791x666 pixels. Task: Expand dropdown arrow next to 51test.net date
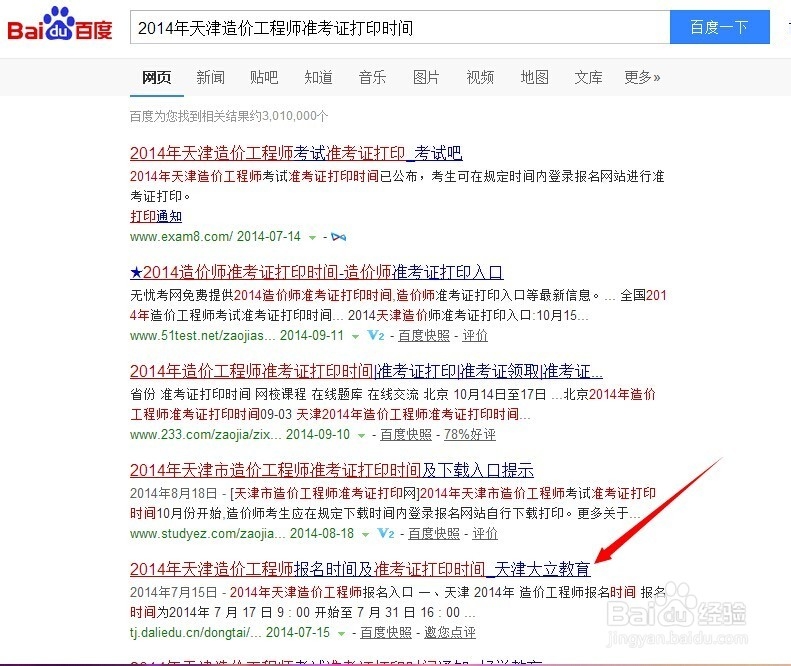pyautogui.click(x=355, y=337)
